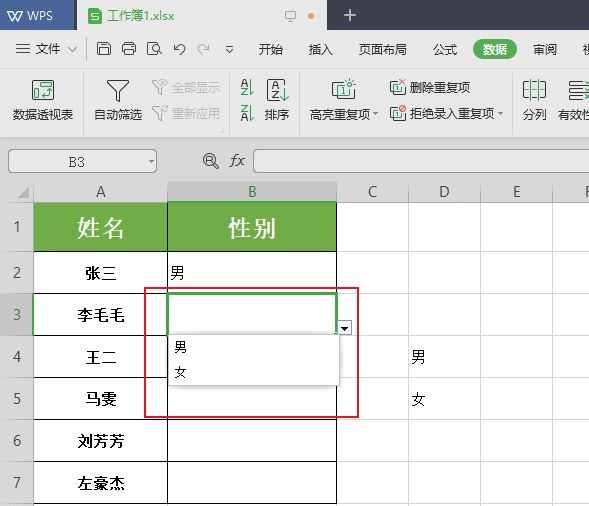Click the 排序 custom sort icon
The height and width of the screenshot is (506, 589).
[277, 90]
